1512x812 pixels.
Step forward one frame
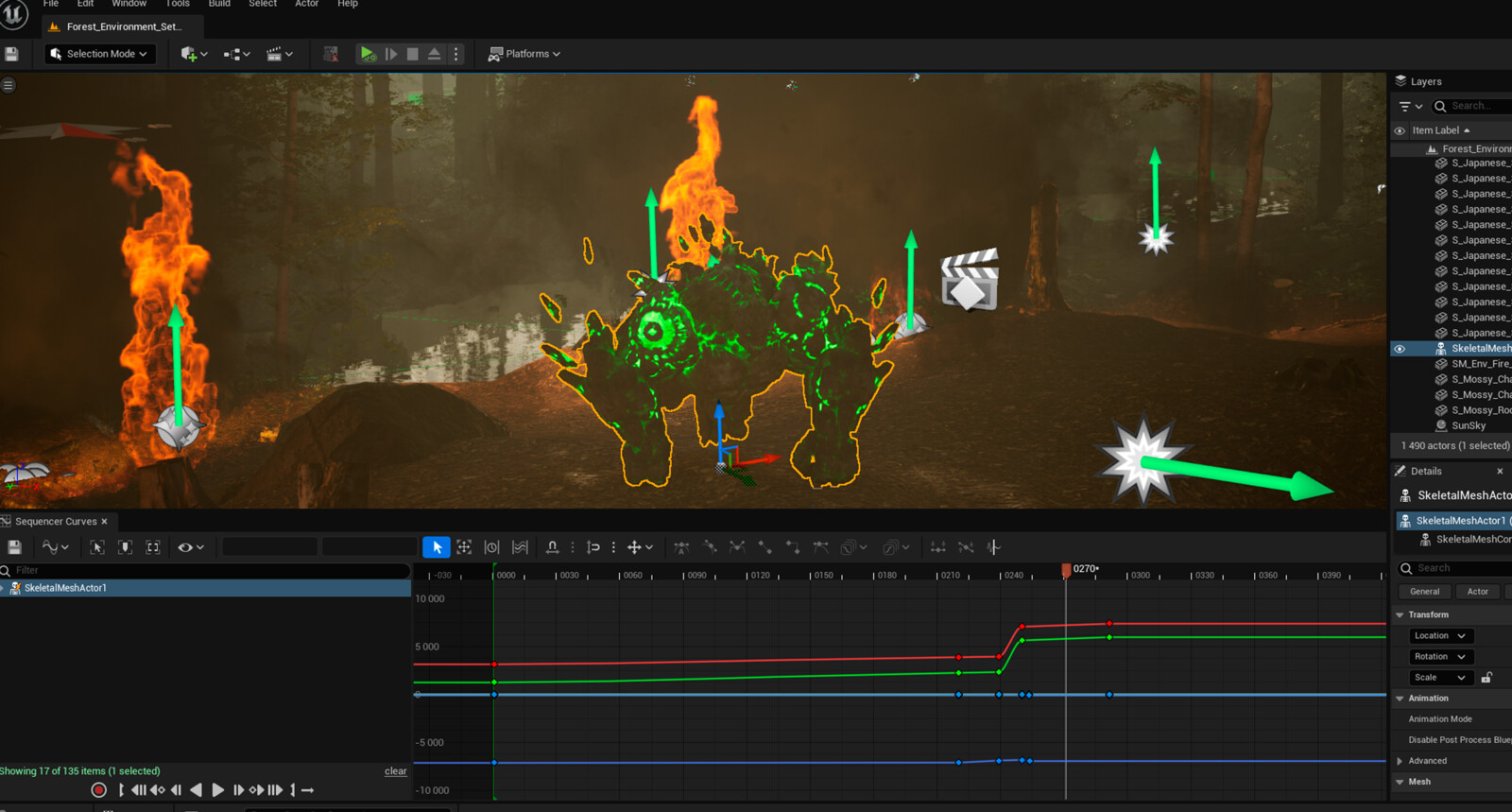click(x=238, y=790)
